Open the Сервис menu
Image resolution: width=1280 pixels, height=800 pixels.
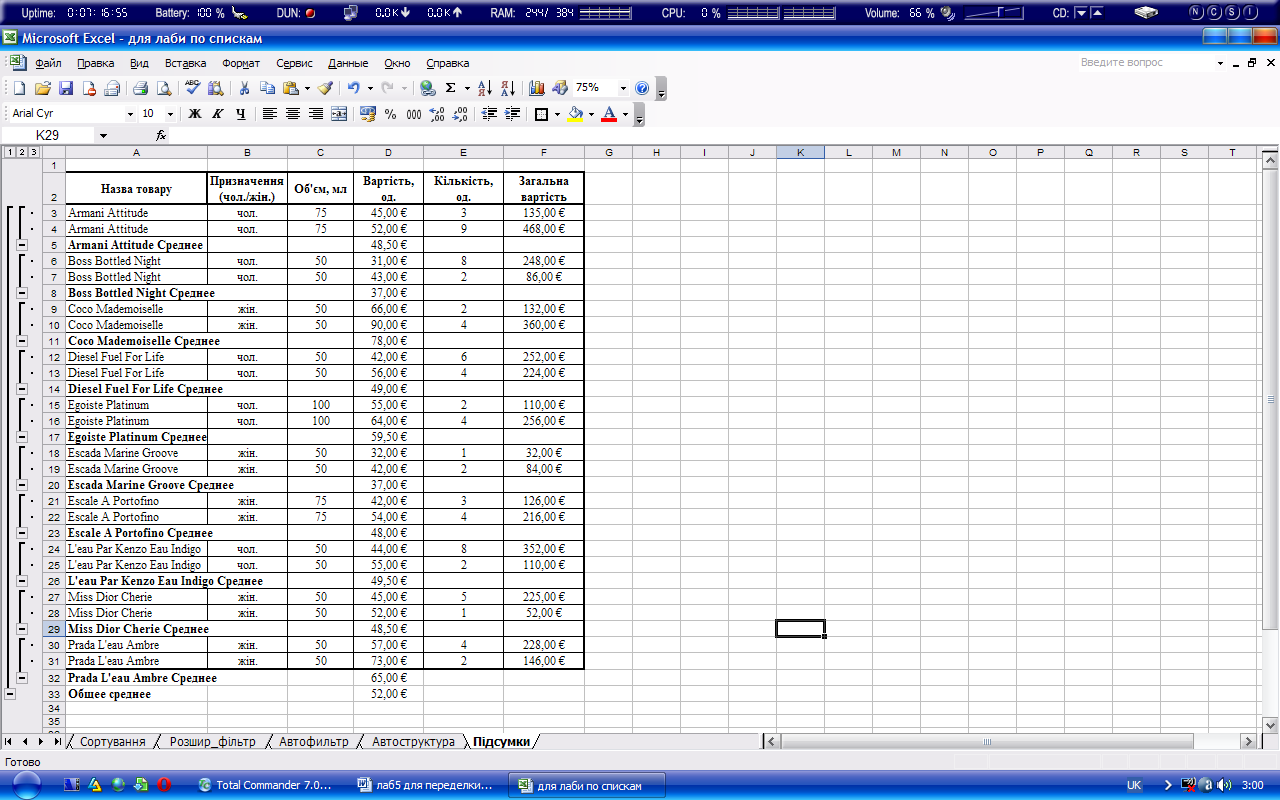[x=294, y=63]
